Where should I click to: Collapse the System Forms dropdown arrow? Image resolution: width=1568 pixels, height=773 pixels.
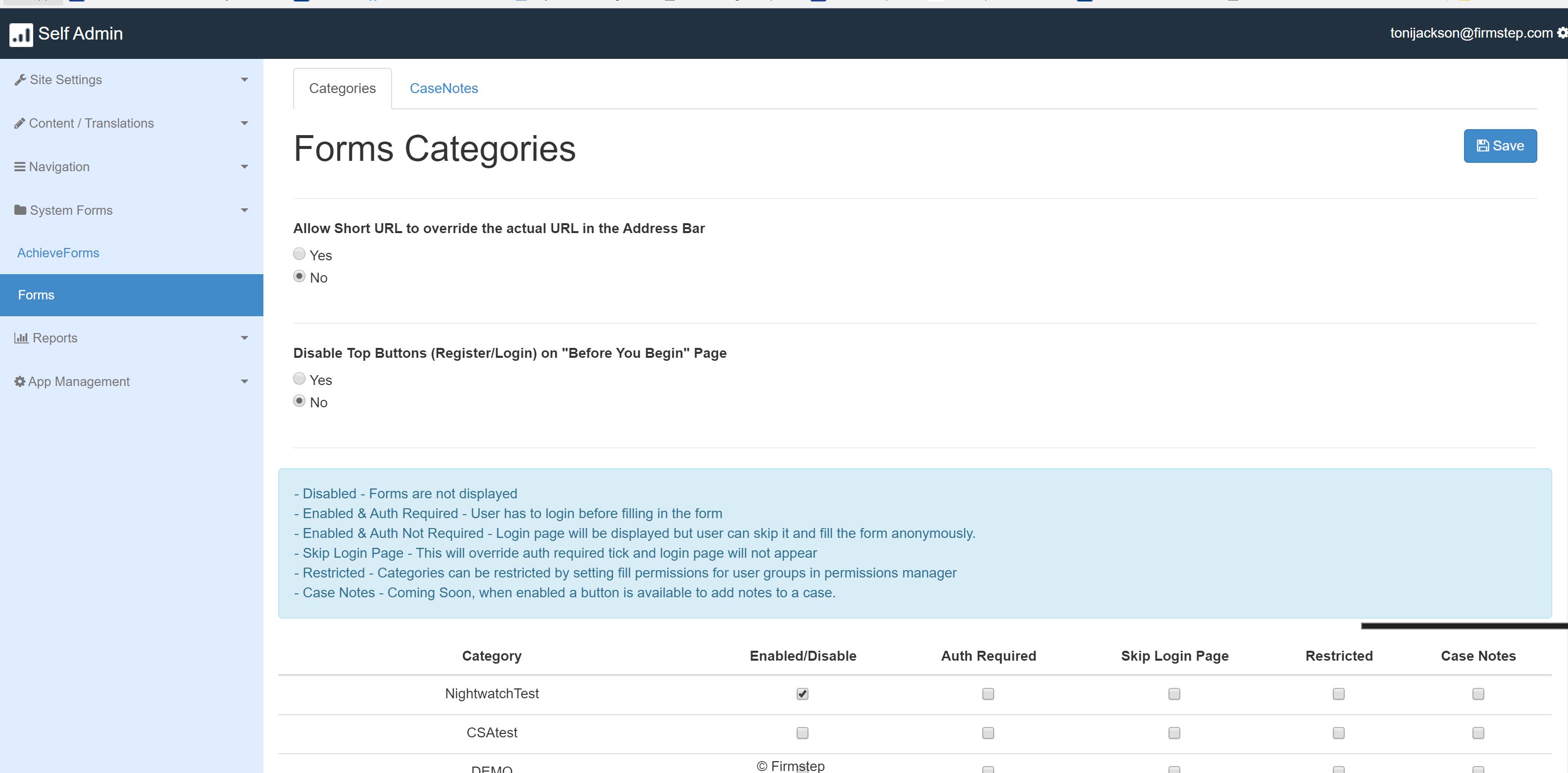[x=244, y=210]
